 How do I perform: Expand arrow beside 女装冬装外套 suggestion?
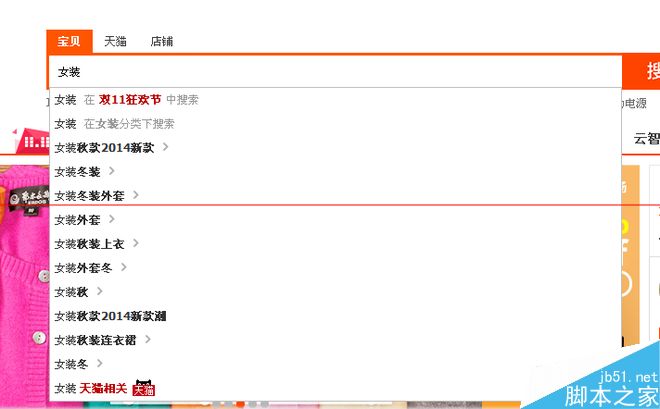pyautogui.click(x=136, y=195)
